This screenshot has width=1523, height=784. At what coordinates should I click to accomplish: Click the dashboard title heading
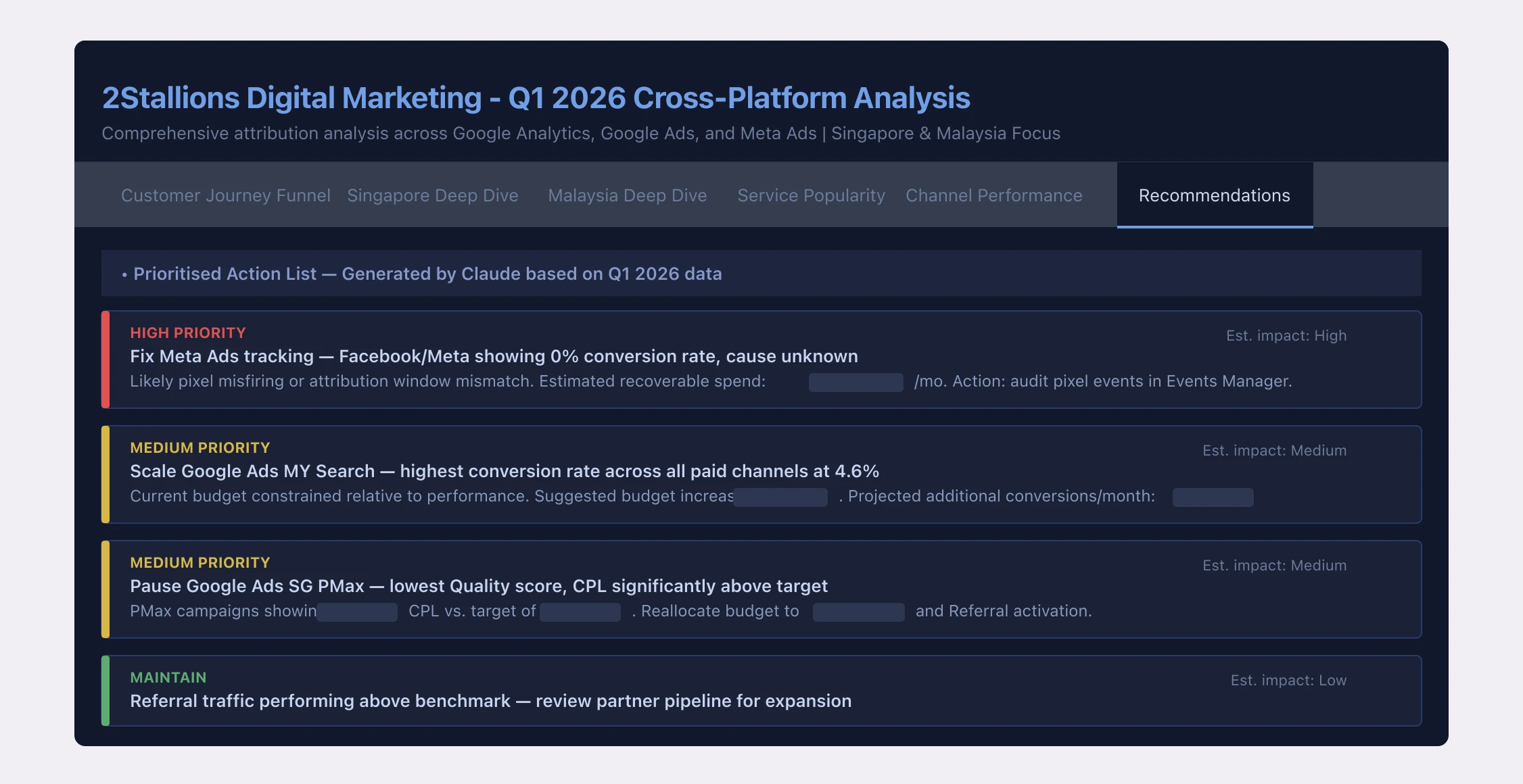(x=536, y=98)
